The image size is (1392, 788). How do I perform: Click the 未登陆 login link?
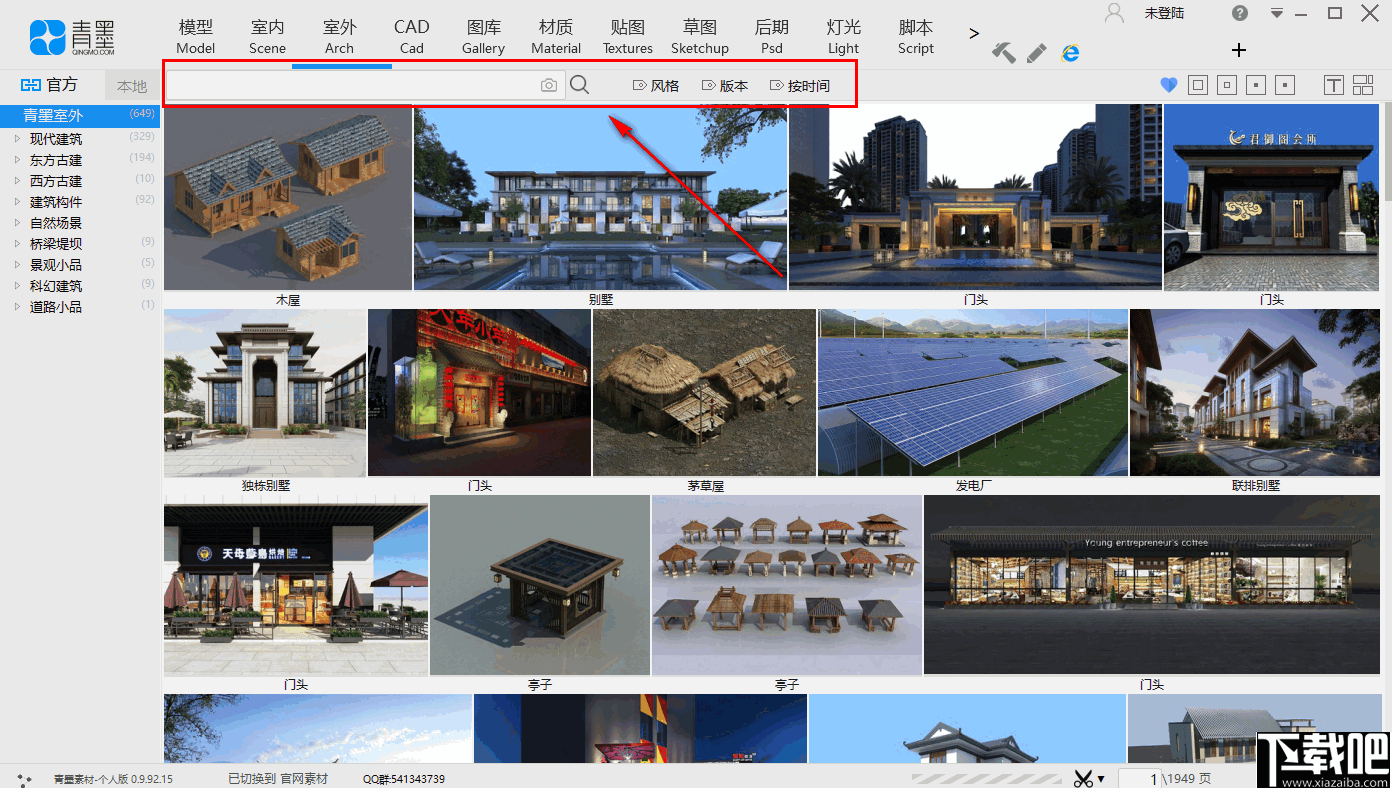[x=1164, y=13]
